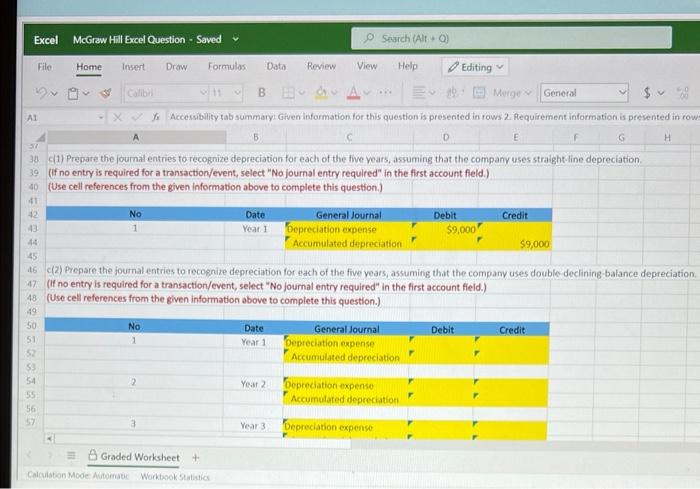Open the Help tab
Image resolution: width=700 pixels, height=489 pixels.
pyautogui.click(x=408, y=66)
